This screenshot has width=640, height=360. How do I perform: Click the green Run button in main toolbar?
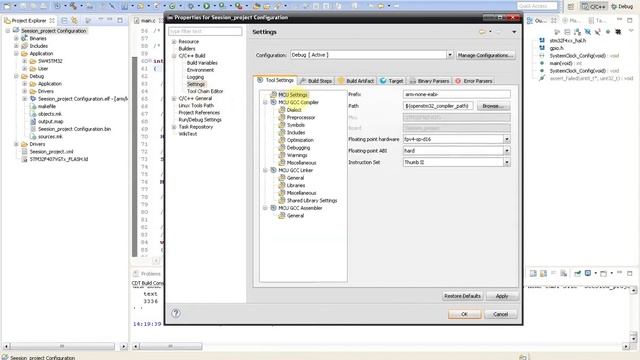point(207,6)
